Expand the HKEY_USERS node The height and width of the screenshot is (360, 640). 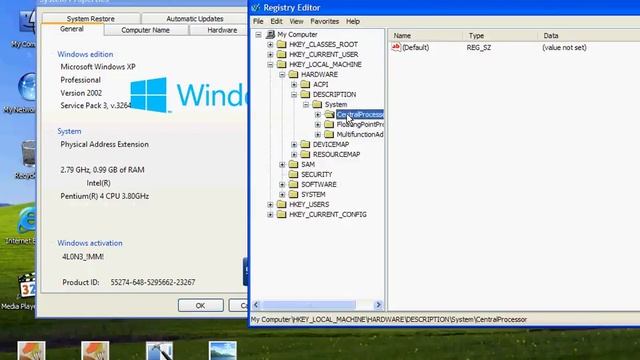[x=270, y=204]
